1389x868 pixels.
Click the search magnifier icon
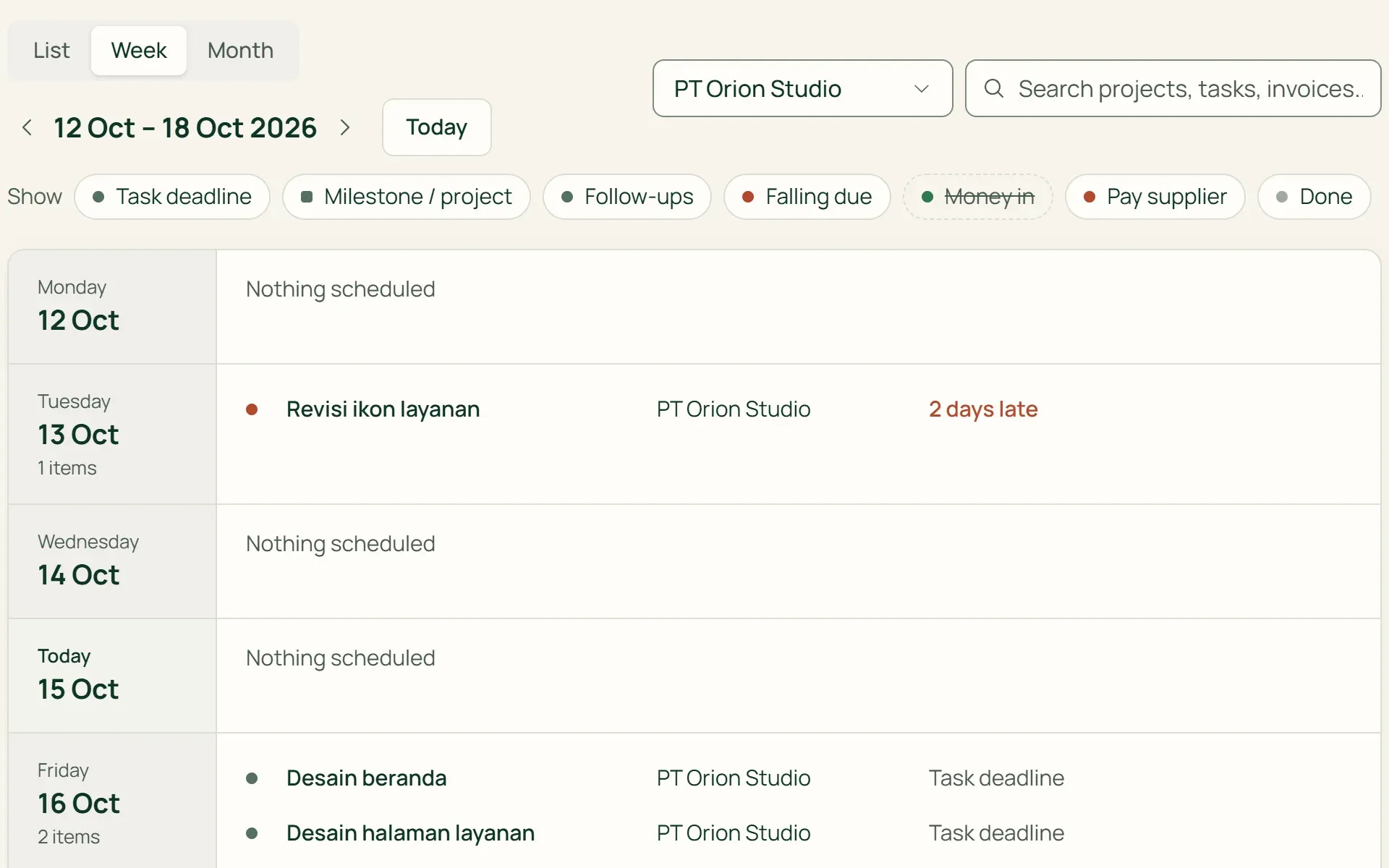pyautogui.click(x=994, y=88)
